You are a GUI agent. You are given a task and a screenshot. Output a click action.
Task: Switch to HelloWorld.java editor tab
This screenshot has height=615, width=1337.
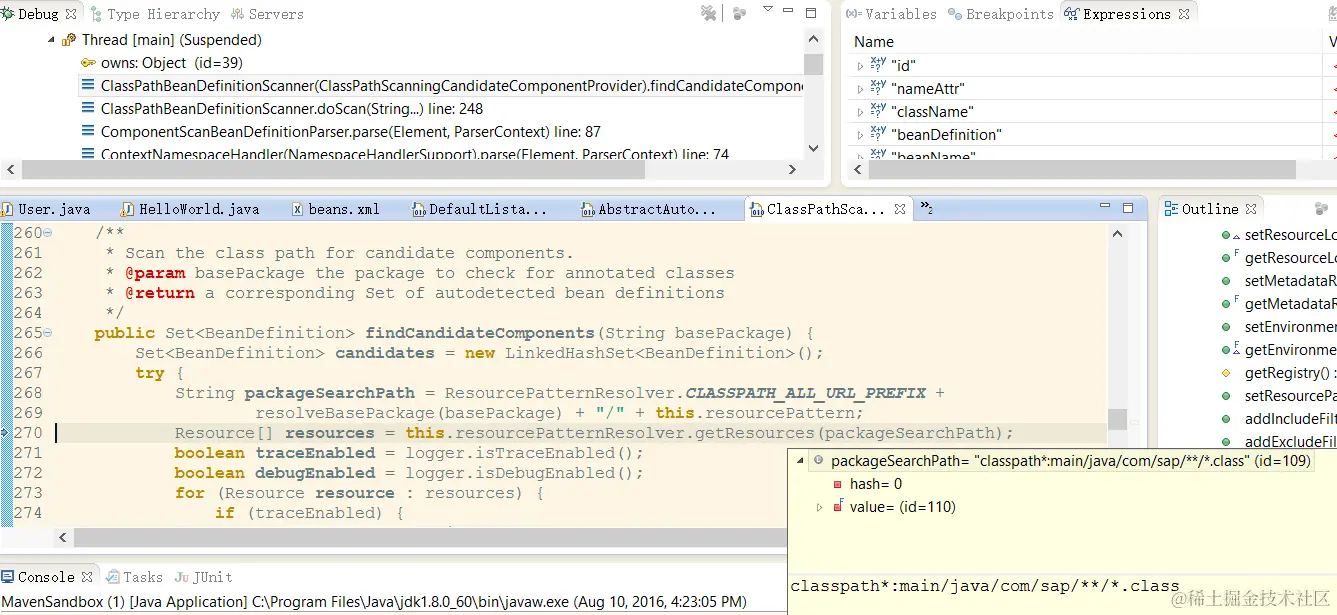click(x=190, y=209)
